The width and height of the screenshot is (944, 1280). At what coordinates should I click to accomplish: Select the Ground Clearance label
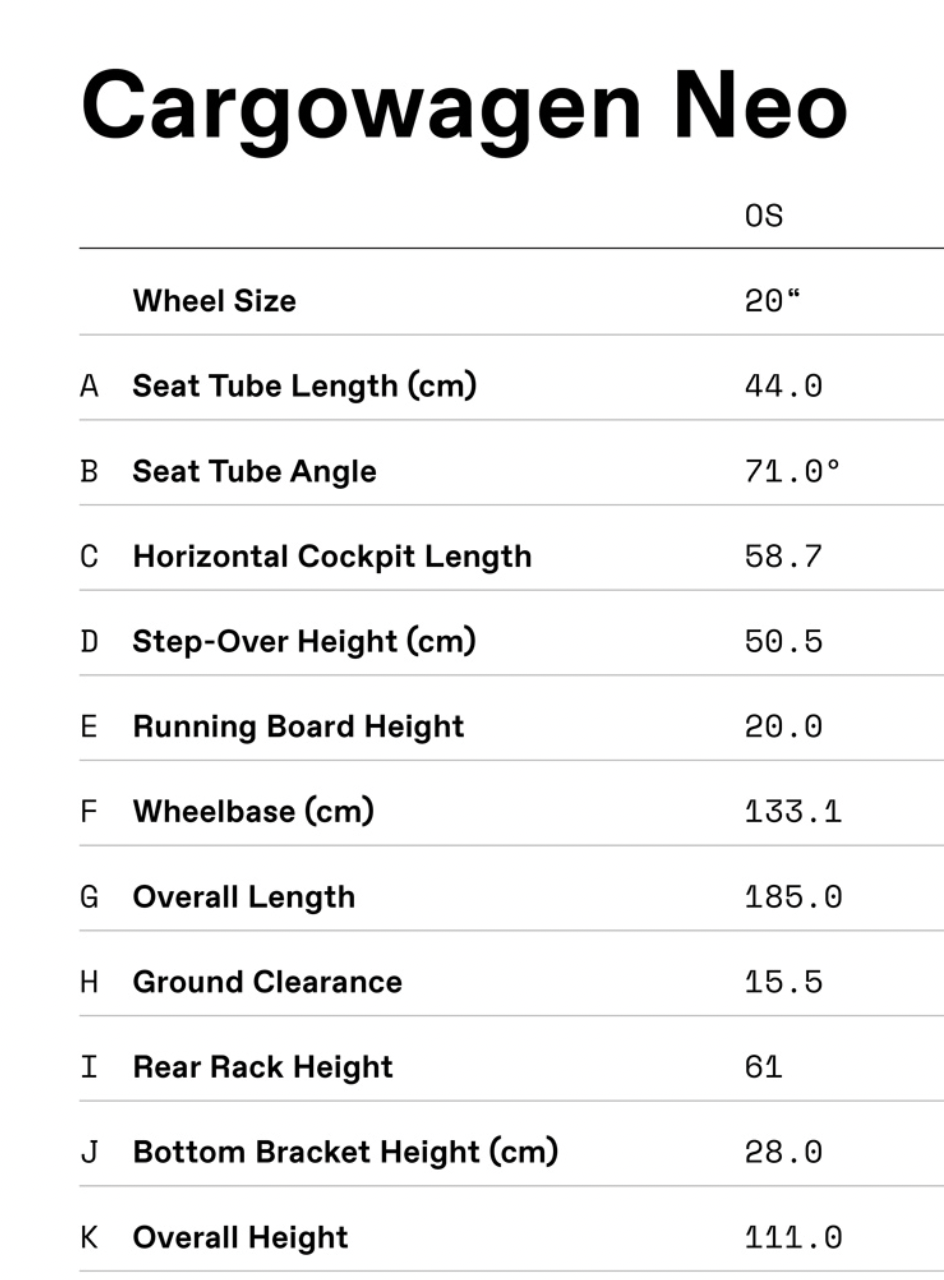[267, 982]
